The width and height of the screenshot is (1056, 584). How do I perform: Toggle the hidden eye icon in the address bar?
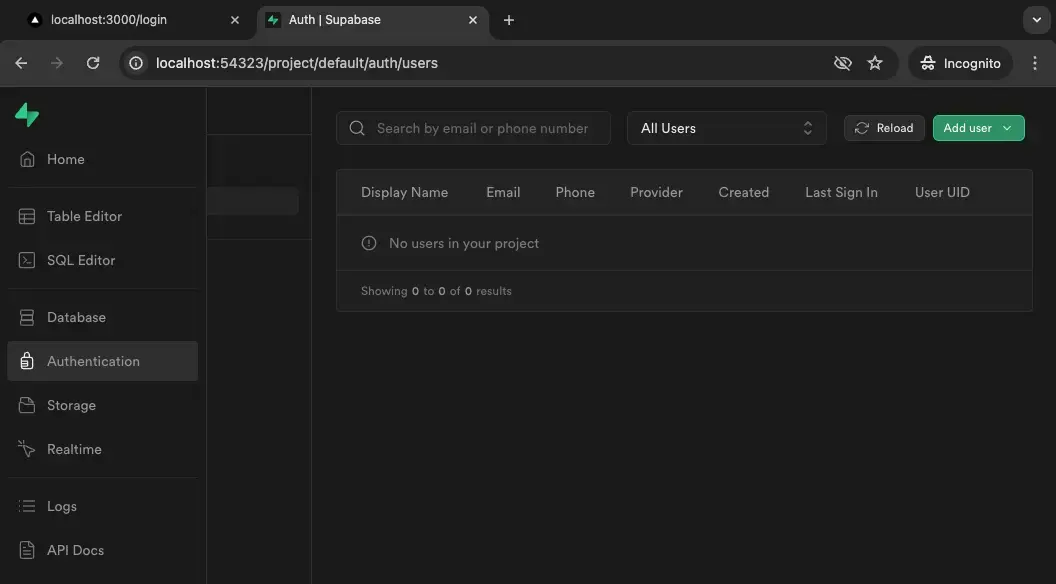click(842, 62)
